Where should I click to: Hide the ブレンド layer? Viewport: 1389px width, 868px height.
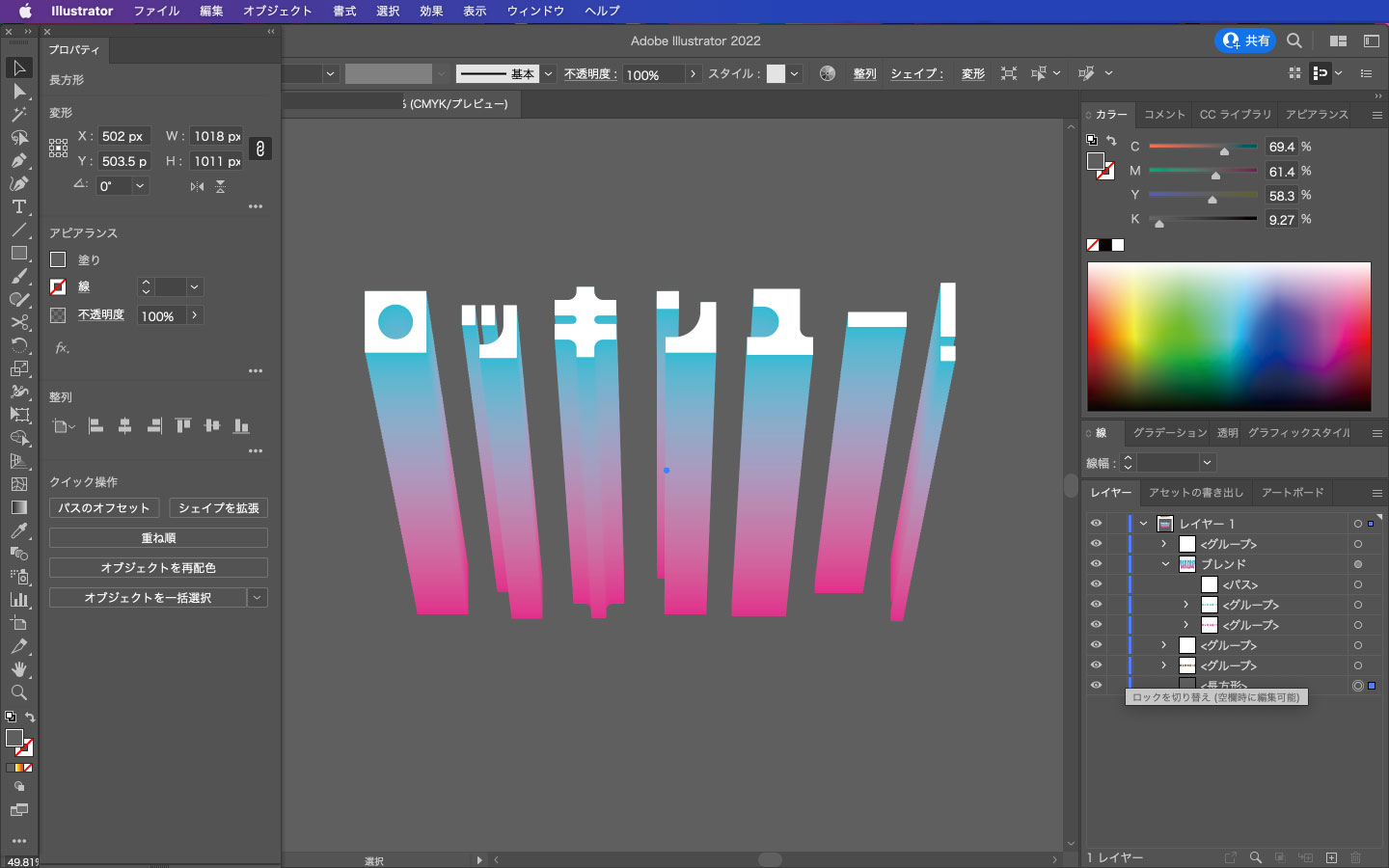tap(1097, 564)
